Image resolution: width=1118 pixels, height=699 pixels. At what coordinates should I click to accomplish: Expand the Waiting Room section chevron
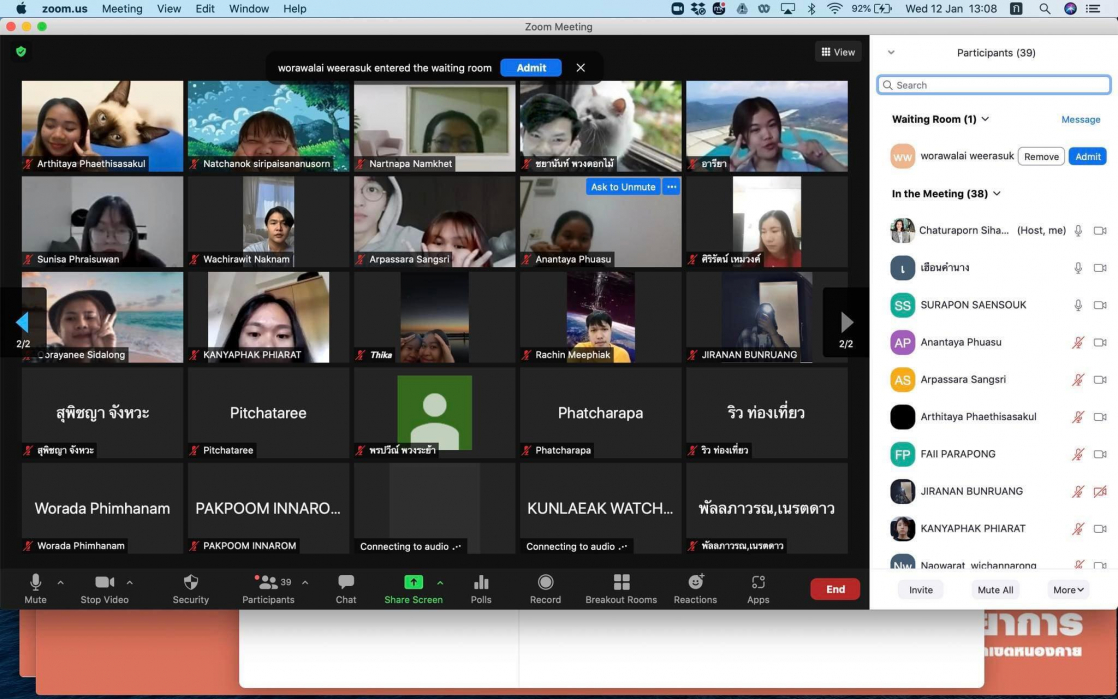click(985, 119)
